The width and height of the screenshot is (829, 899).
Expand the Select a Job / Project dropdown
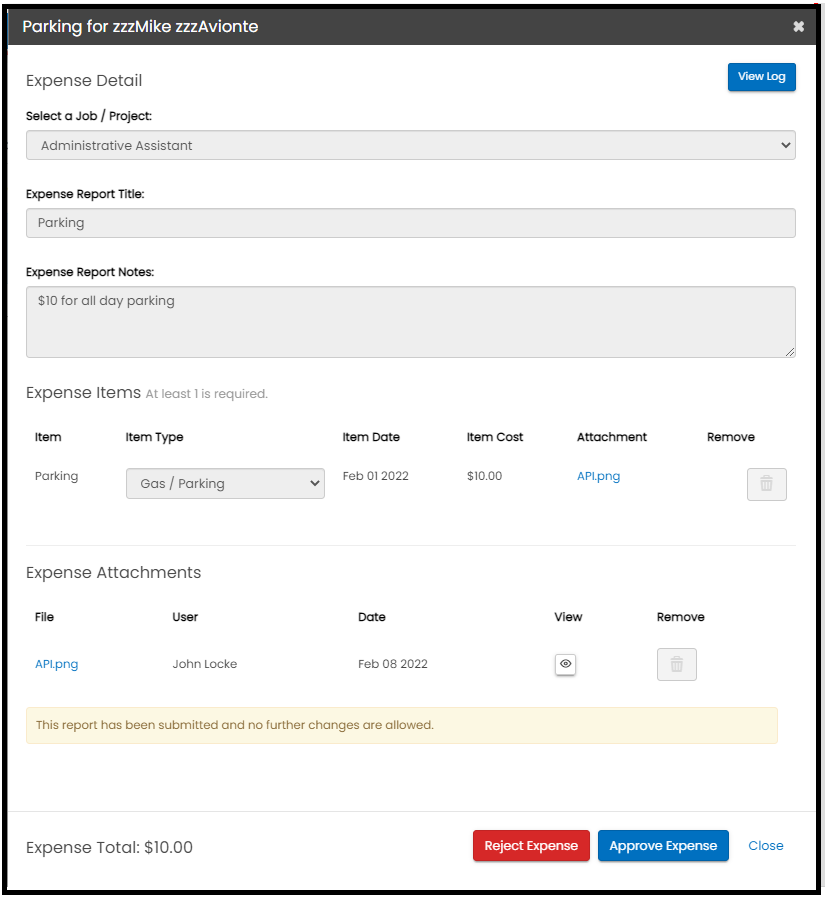click(410, 145)
